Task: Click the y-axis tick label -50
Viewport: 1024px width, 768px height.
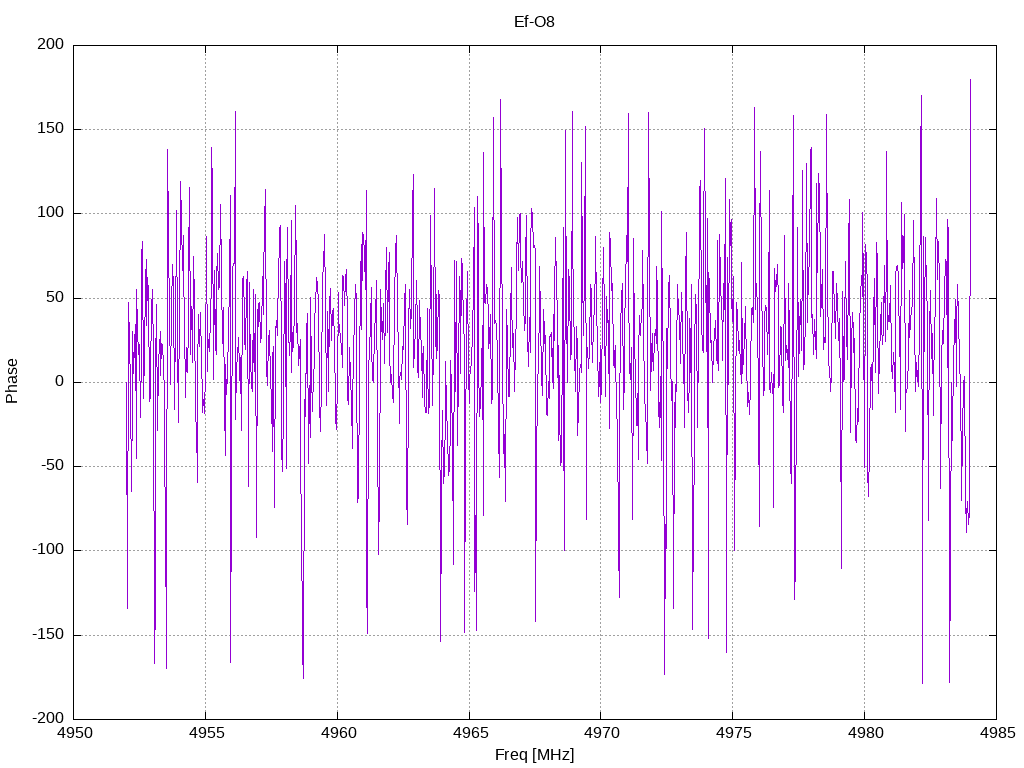Action: (53, 466)
